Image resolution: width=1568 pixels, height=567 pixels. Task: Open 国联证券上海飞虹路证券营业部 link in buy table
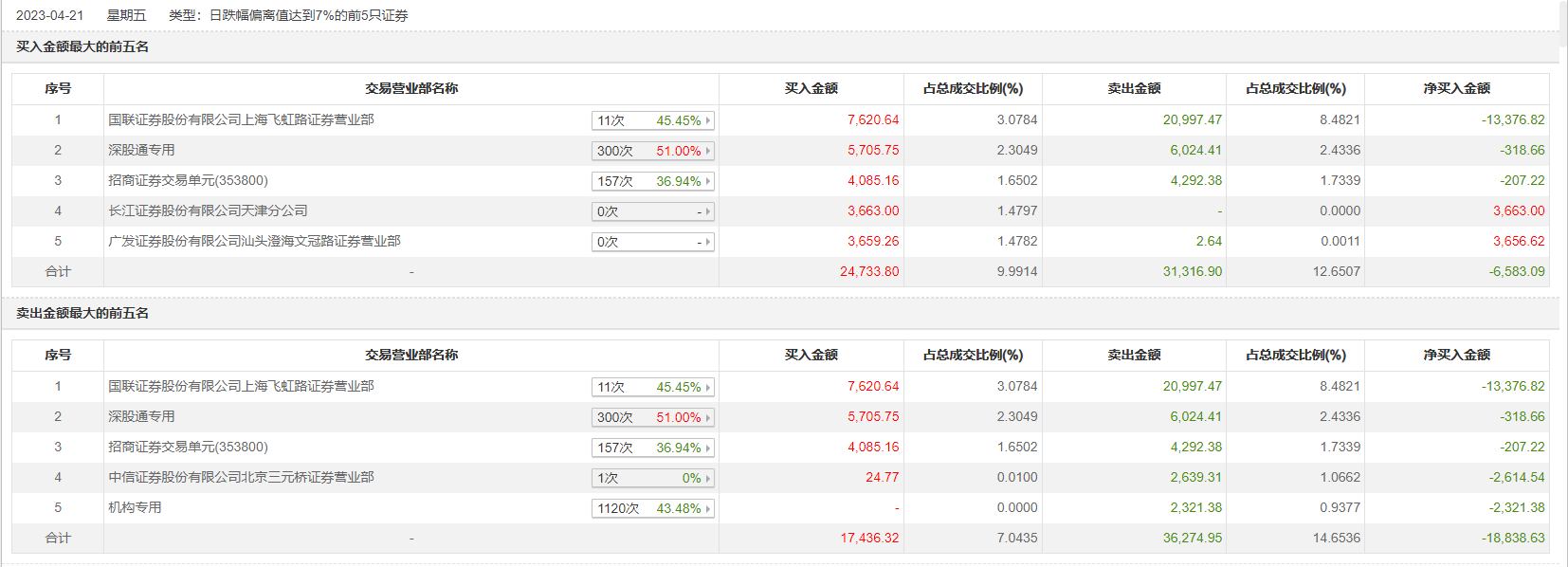(241, 119)
